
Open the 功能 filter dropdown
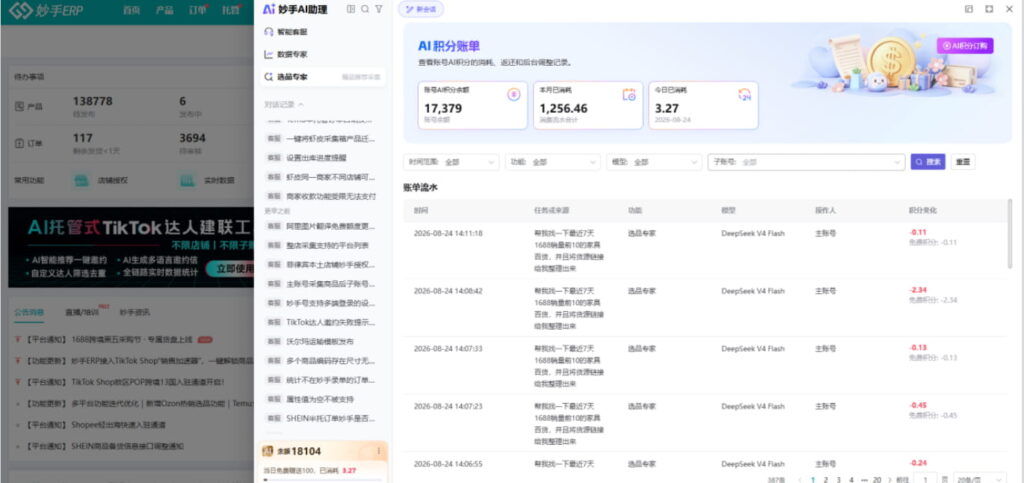552,162
